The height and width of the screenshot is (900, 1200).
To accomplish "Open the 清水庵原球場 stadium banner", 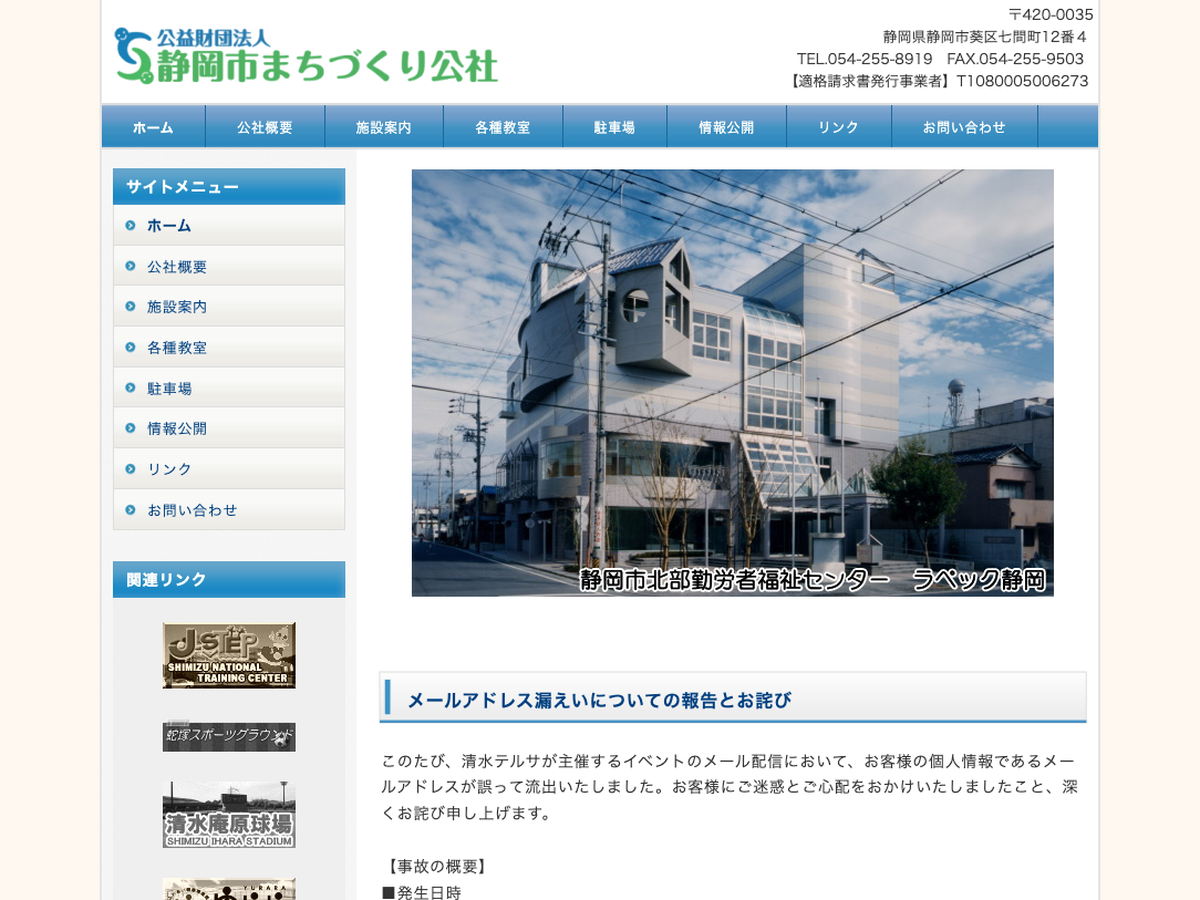I will pyautogui.click(x=229, y=815).
